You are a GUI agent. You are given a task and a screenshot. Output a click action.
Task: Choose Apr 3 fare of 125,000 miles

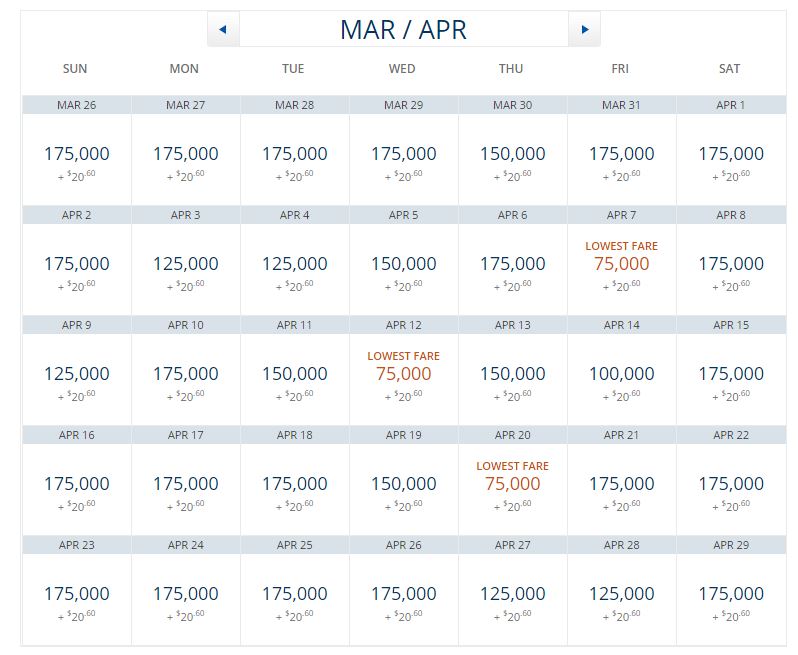tap(185, 264)
